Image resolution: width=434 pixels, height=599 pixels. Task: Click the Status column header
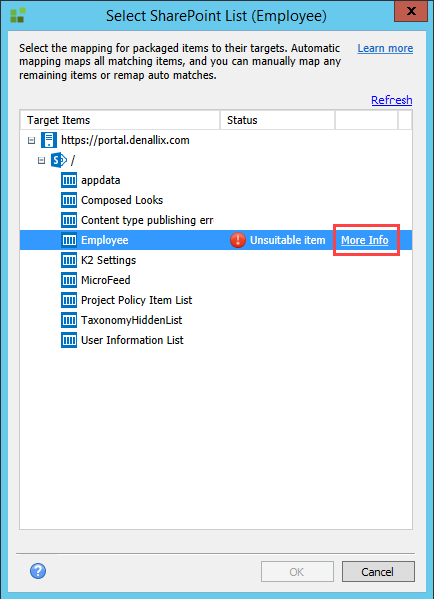(277, 120)
